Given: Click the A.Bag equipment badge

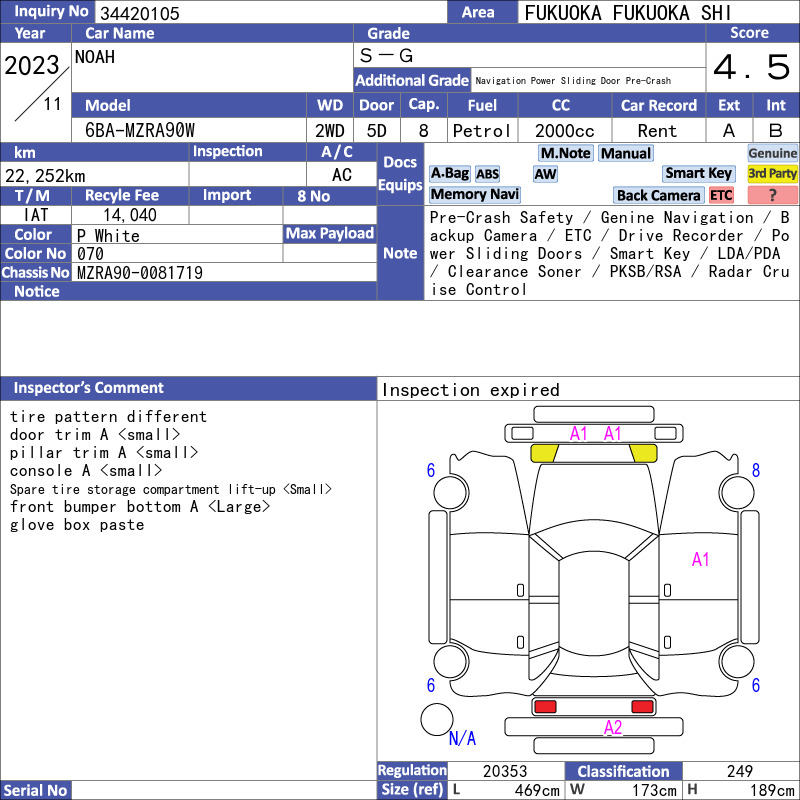Looking at the screenshot, I should point(449,174).
